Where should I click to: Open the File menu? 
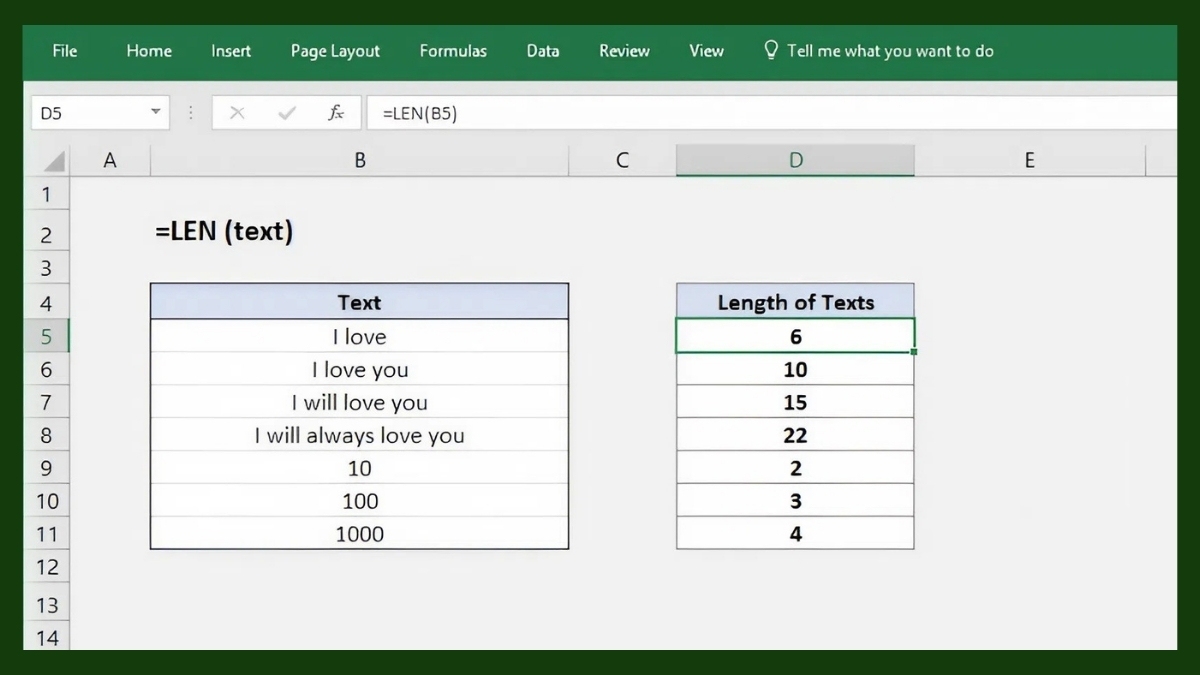pyautogui.click(x=64, y=50)
